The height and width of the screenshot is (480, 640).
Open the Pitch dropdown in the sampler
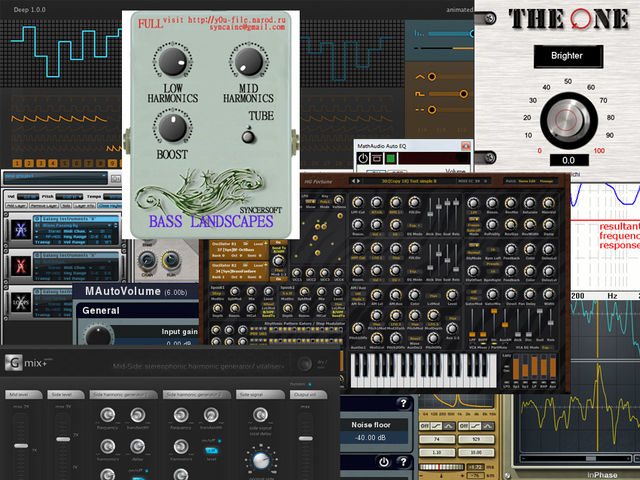click(x=69, y=197)
